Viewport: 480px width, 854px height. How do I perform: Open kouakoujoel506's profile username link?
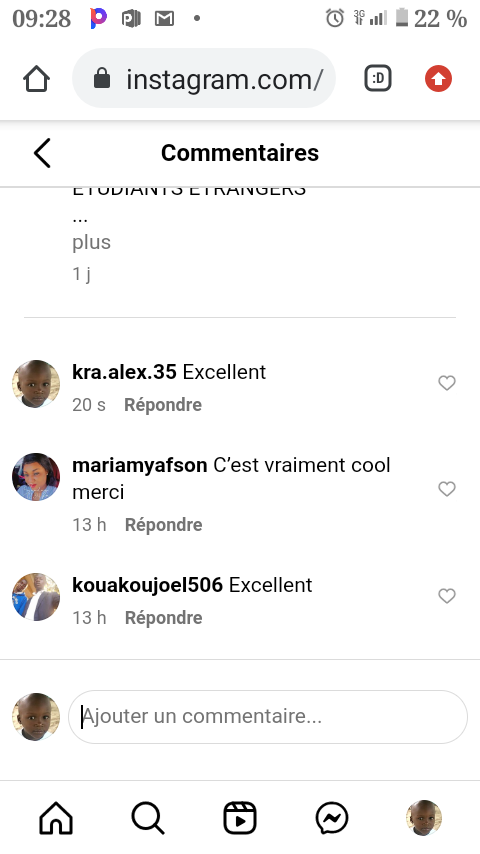click(x=147, y=585)
